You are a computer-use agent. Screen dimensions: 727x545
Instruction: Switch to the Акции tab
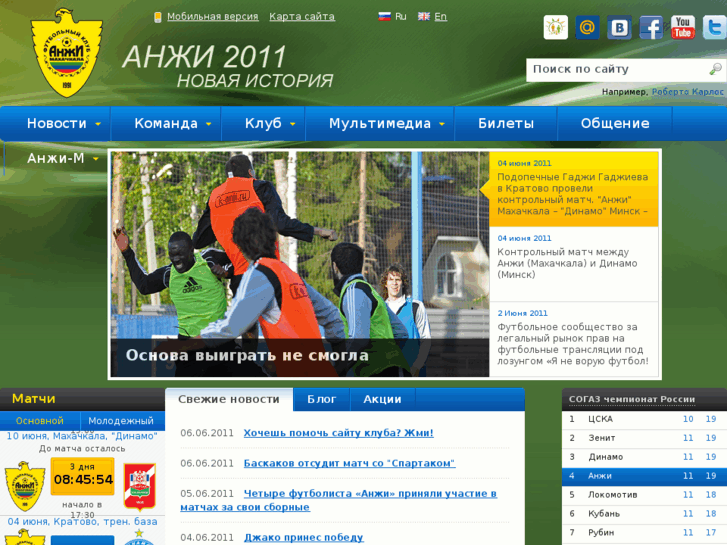(383, 399)
